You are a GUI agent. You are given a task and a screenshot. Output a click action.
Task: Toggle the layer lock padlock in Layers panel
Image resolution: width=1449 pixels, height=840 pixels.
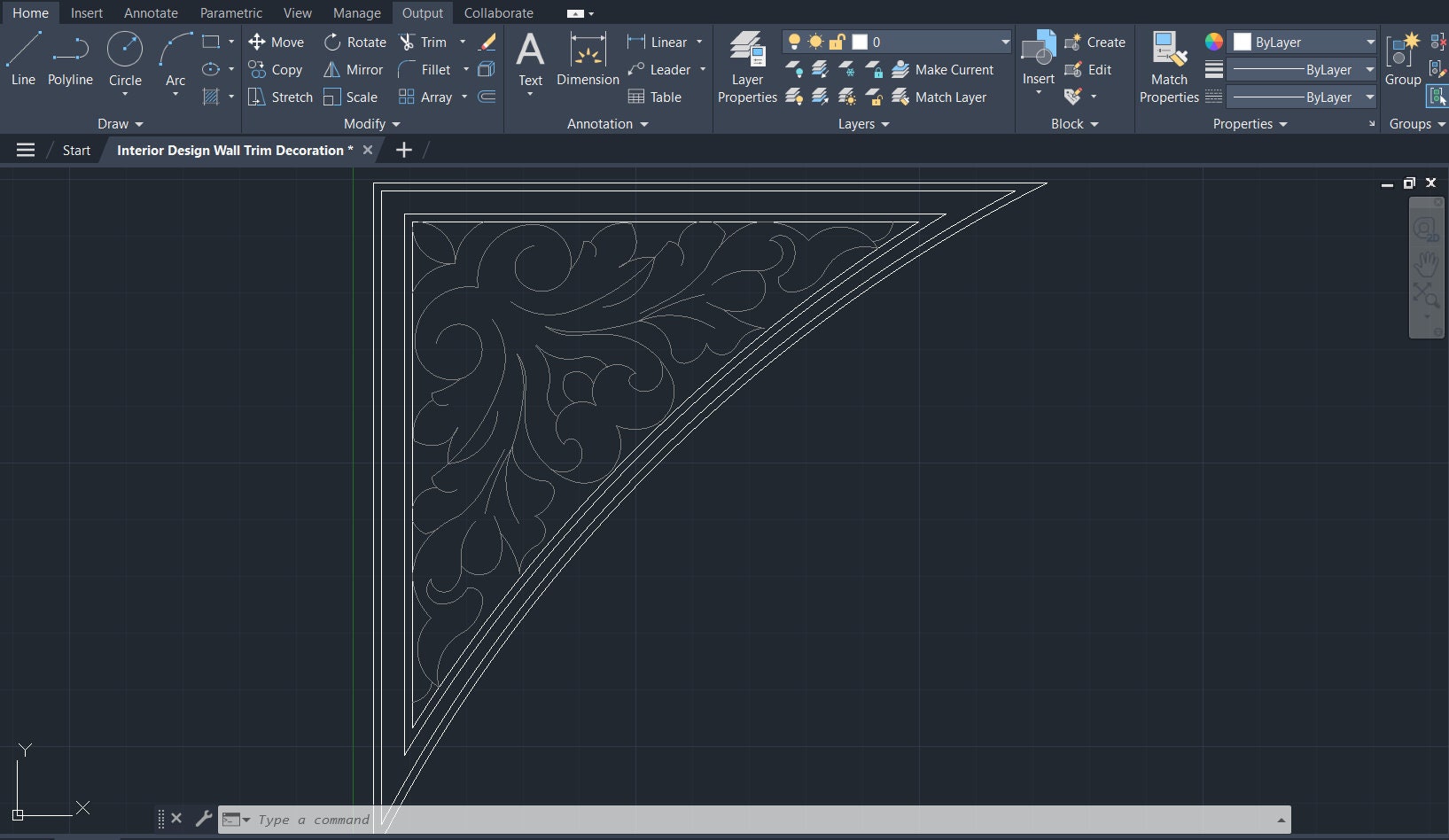point(837,41)
